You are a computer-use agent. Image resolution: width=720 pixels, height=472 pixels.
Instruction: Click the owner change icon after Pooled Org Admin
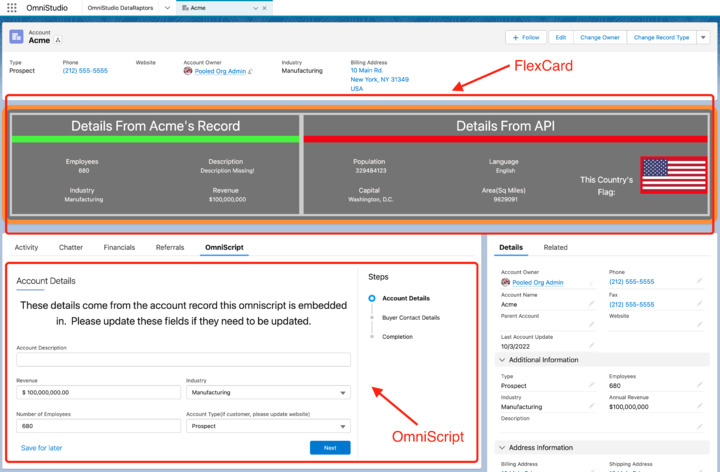point(250,71)
